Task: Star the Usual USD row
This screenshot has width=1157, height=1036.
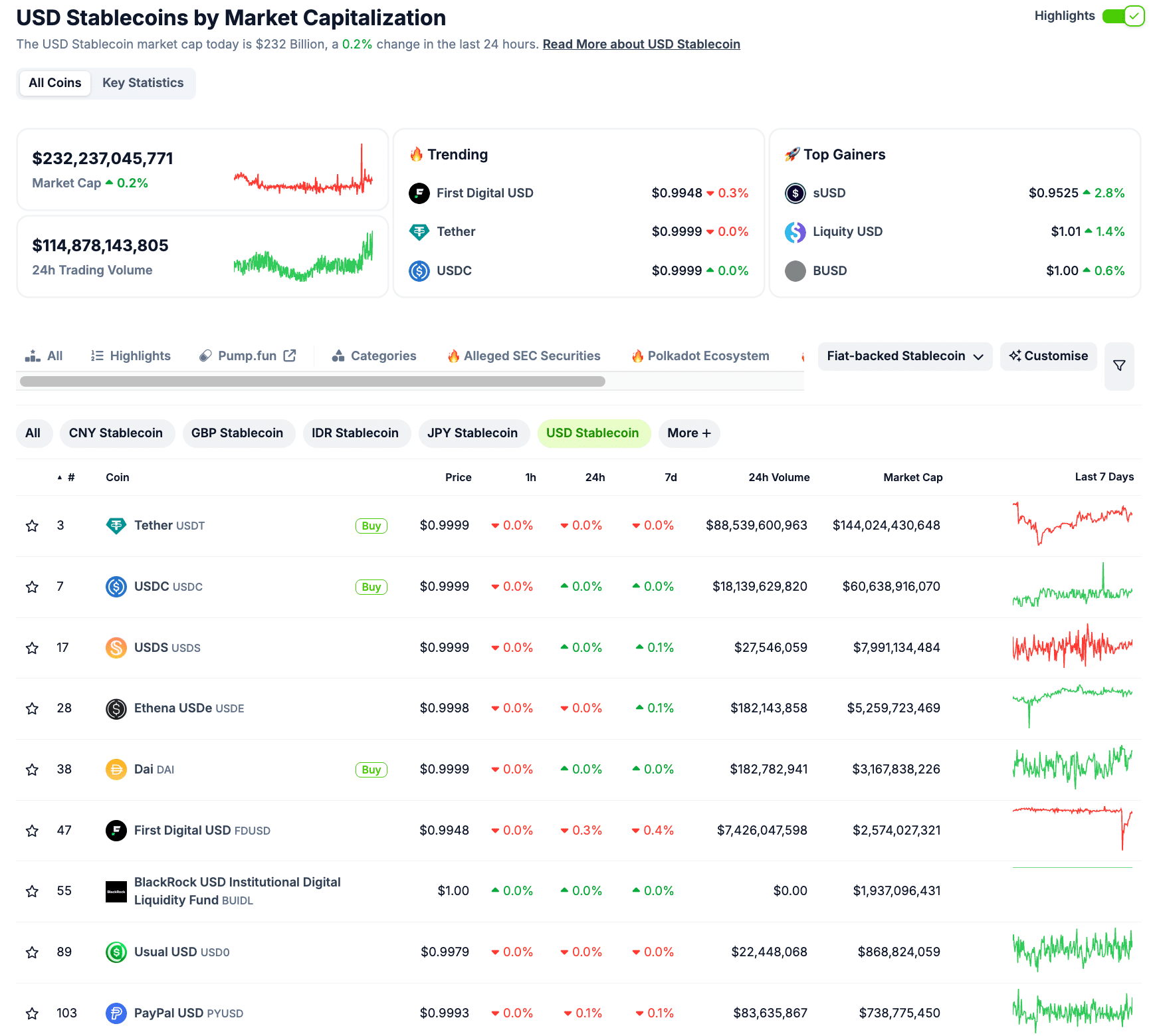Action: tap(32, 952)
